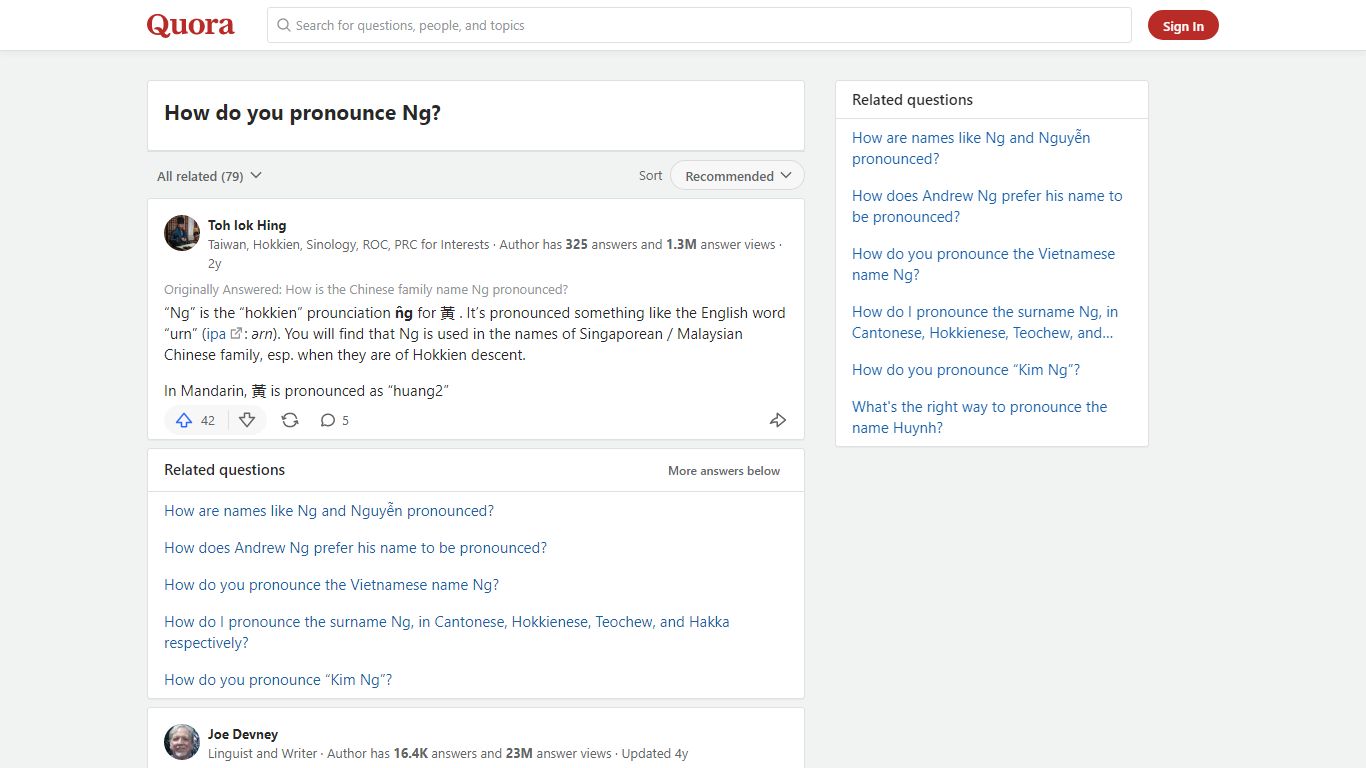Screen dimensions: 1366x768
Task: Open main-column link about "Kim Ng"
Action: point(278,680)
